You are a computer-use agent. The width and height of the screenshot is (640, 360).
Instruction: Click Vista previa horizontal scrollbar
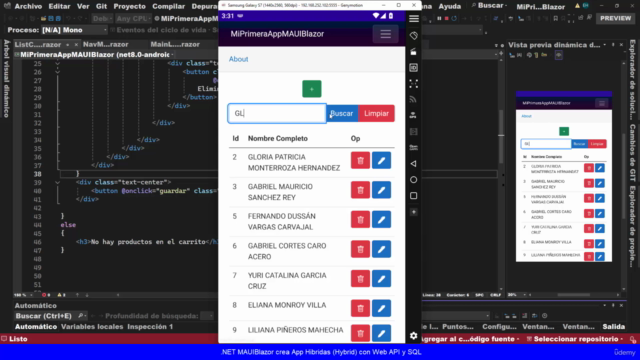(573, 295)
